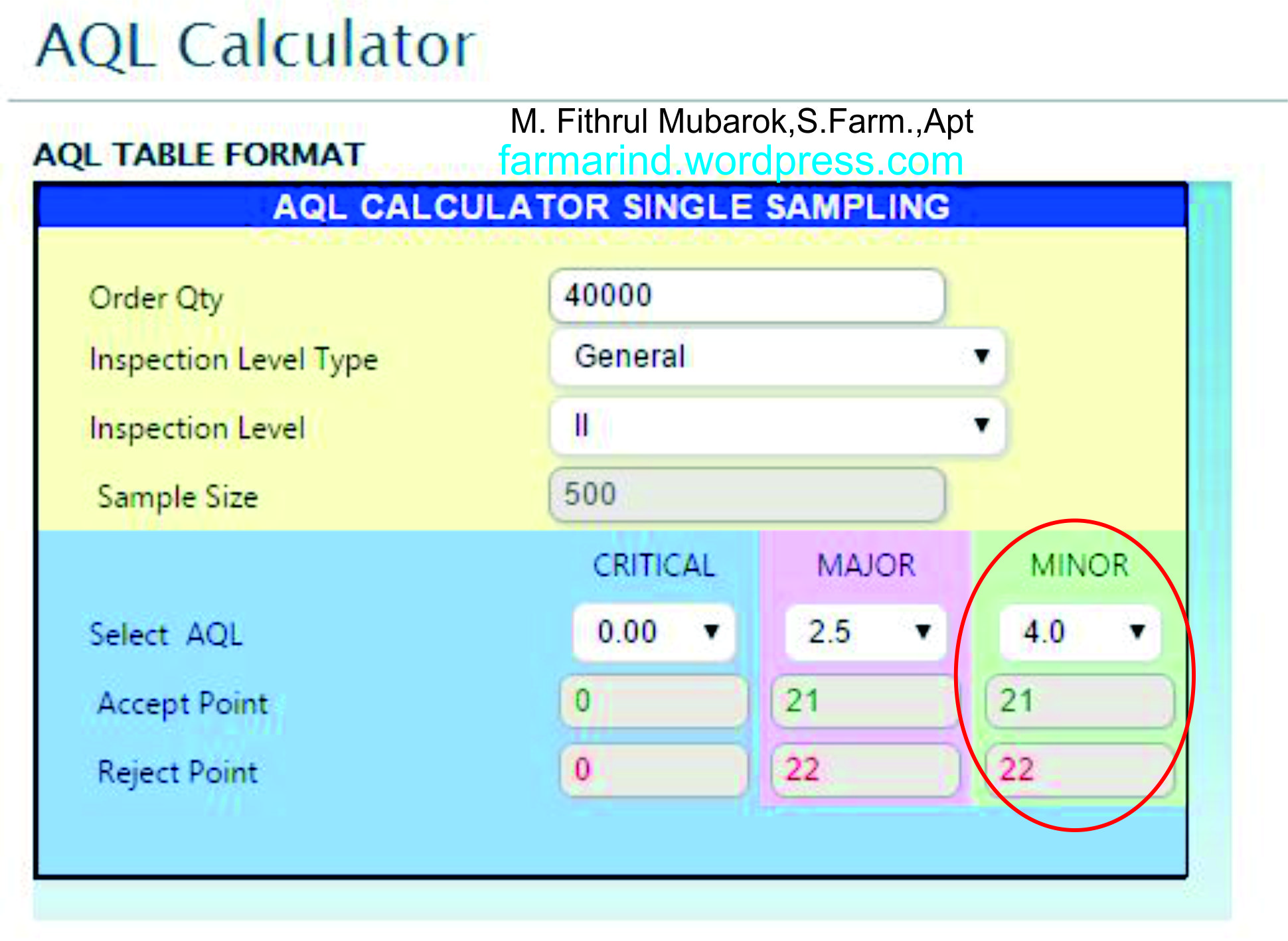Open the Minor AQL 4.0 dropdown
Screen dimensions: 1288x941
(1080, 632)
